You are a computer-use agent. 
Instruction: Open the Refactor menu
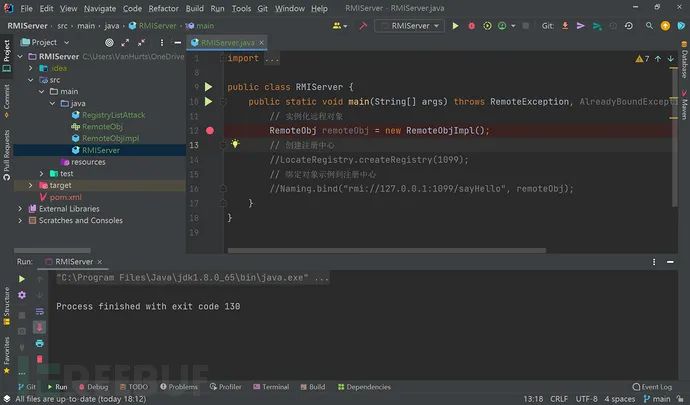[x=164, y=8]
